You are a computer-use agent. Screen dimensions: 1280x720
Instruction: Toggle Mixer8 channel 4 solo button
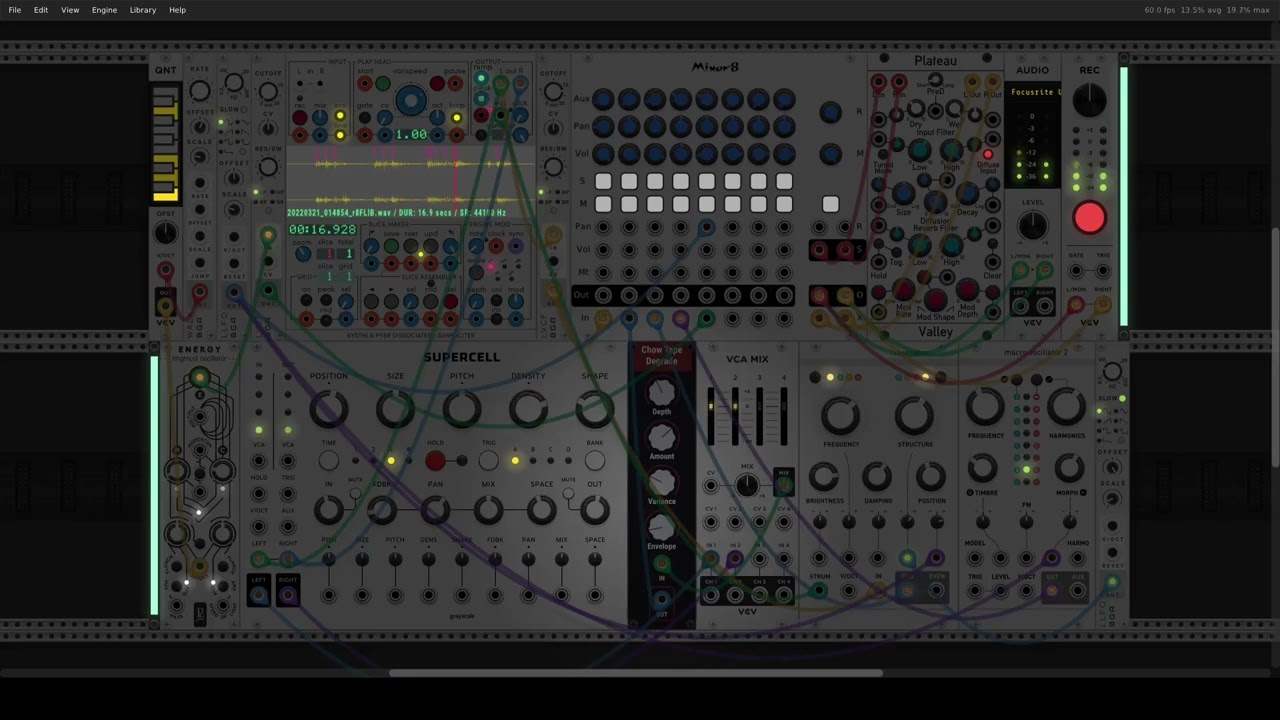click(x=681, y=181)
